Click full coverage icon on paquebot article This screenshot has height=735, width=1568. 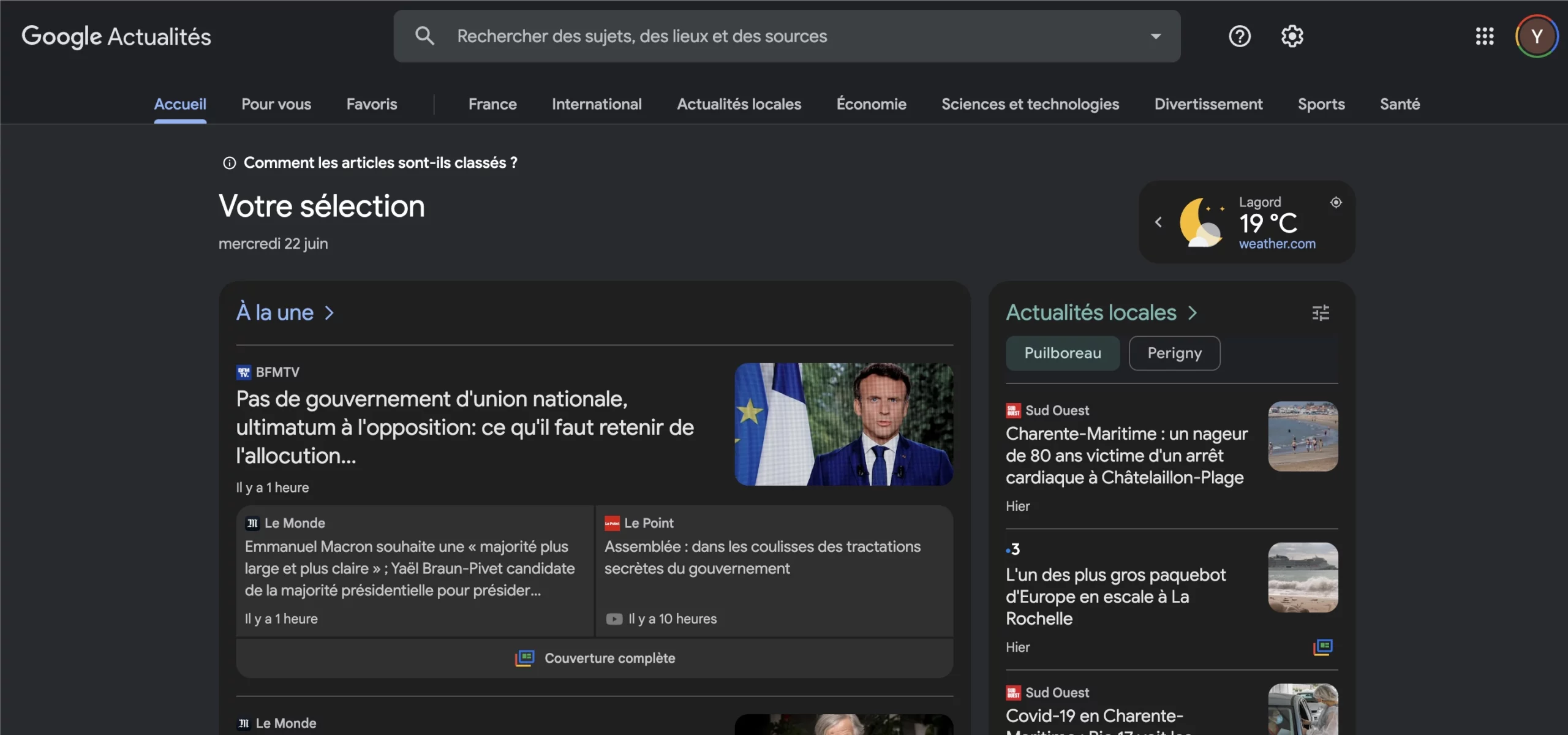tap(1322, 647)
